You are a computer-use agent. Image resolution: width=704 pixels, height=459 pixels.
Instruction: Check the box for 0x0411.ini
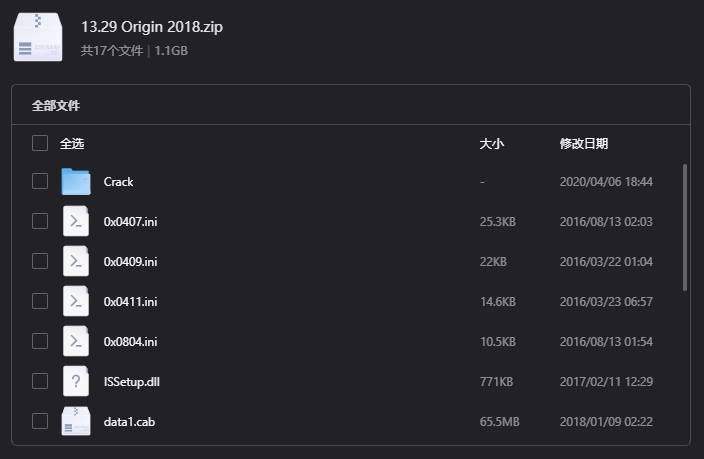40,301
